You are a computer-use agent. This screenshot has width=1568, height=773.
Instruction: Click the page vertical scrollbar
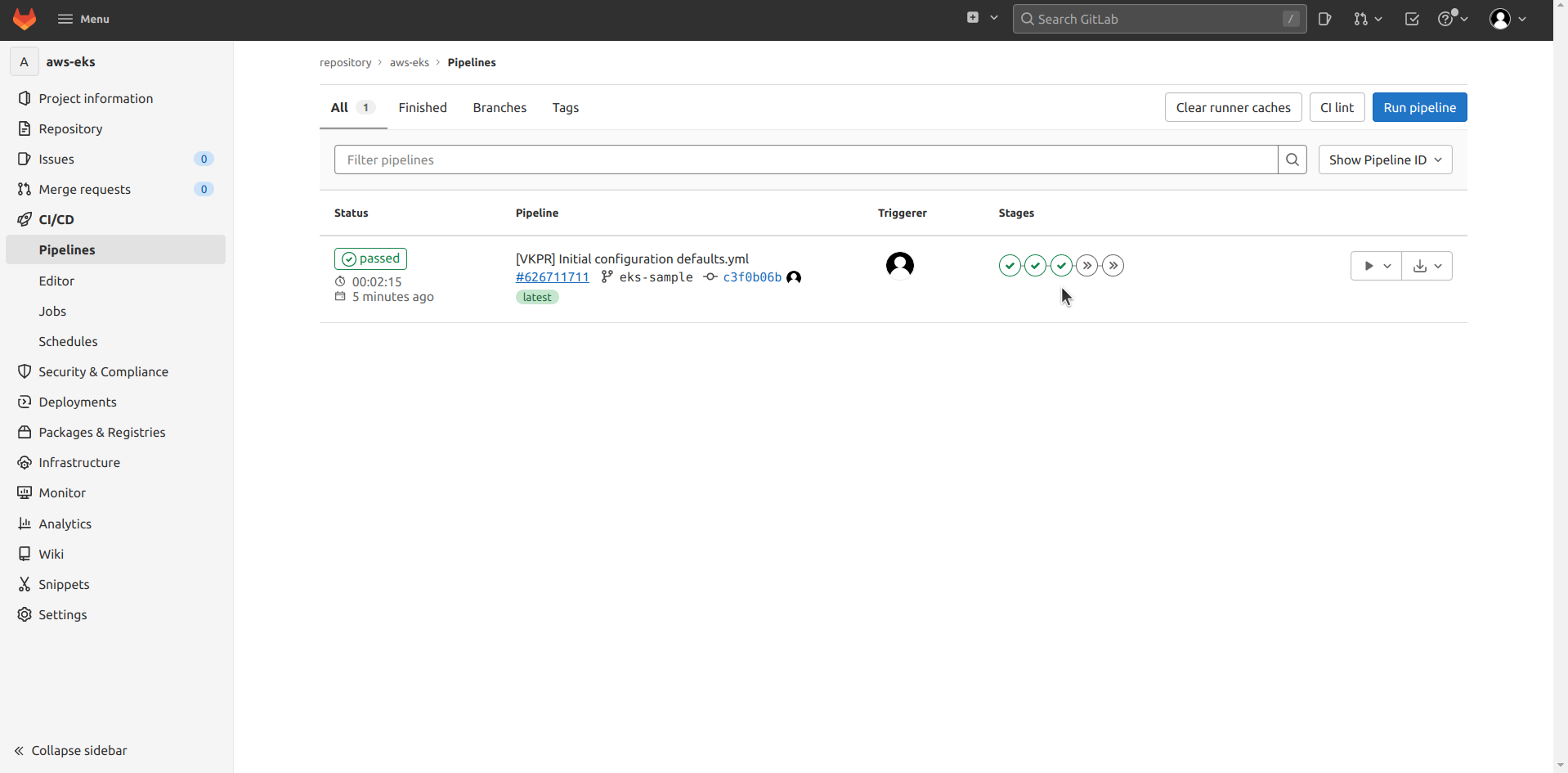1561,386
